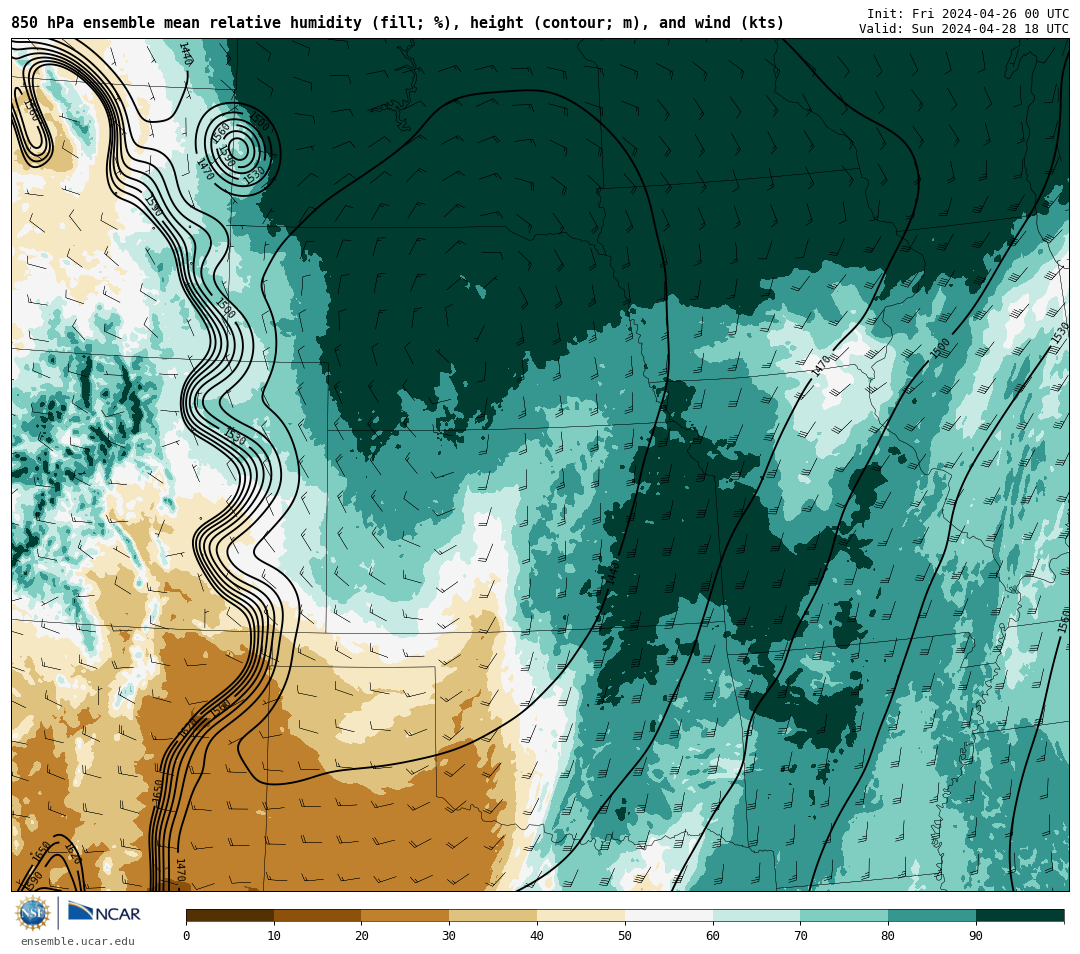Click the colorbar label 10
The height and width of the screenshot is (954, 1080).
274,935
